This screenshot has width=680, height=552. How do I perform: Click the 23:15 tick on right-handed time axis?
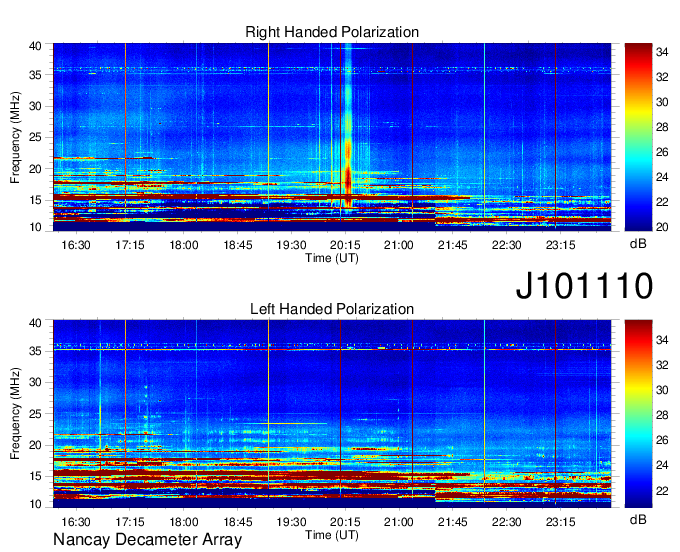pos(560,245)
